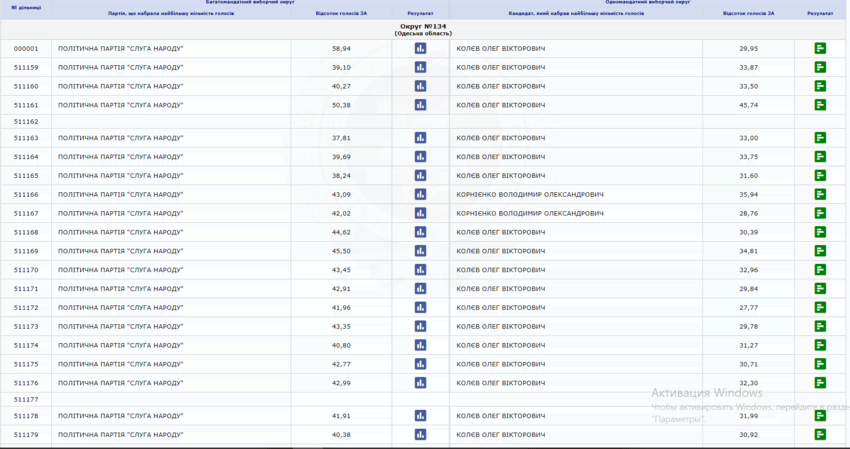Select candidate name in precinct 511166 row

point(530,194)
